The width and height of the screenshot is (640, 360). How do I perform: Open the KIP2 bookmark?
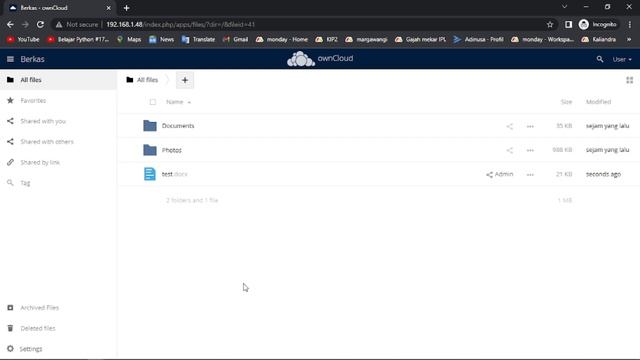point(327,39)
